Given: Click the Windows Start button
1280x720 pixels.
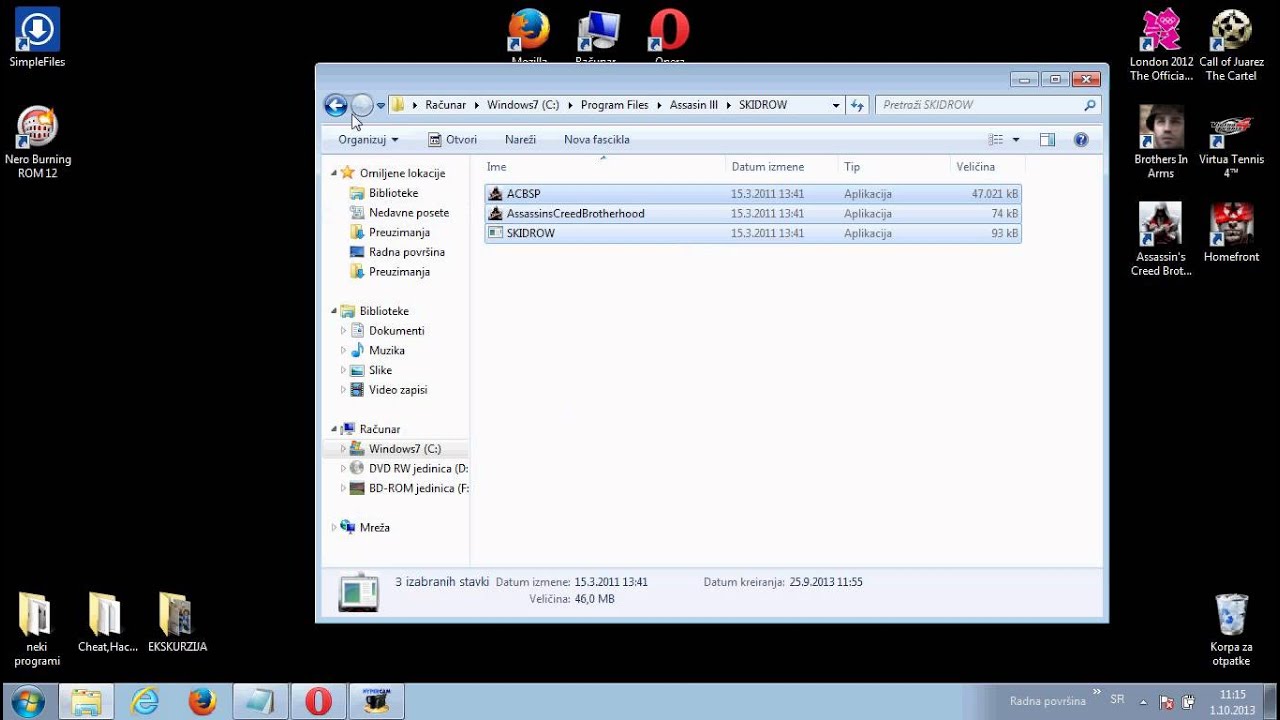Looking at the screenshot, I should tap(28, 701).
